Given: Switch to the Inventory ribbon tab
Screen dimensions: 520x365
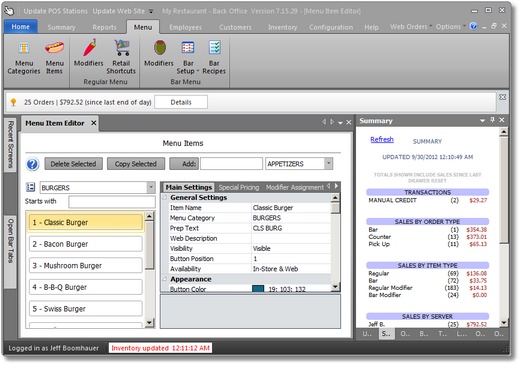Looking at the screenshot, I should [282, 27].
